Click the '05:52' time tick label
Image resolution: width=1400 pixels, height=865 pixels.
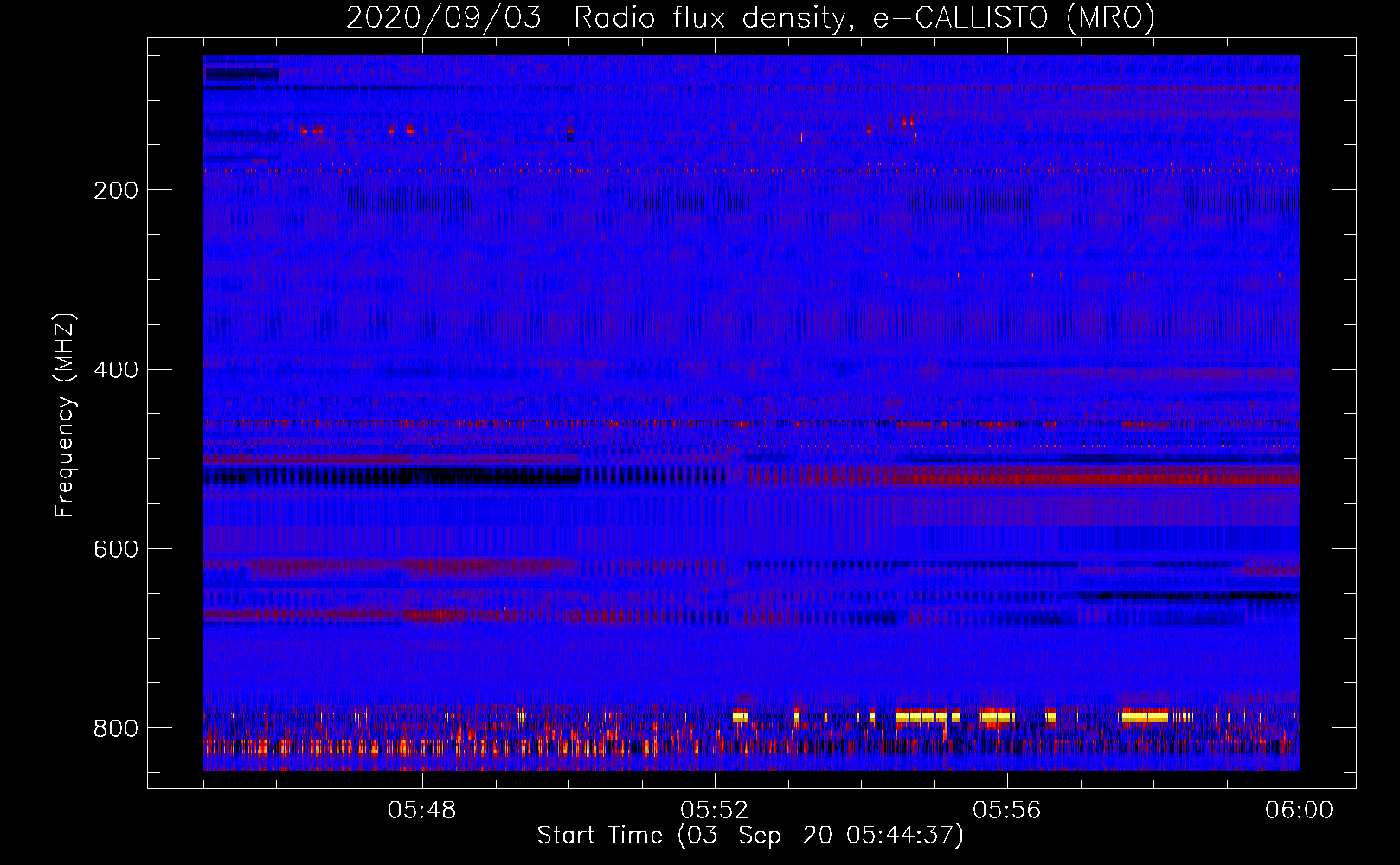tap(715, 811)
